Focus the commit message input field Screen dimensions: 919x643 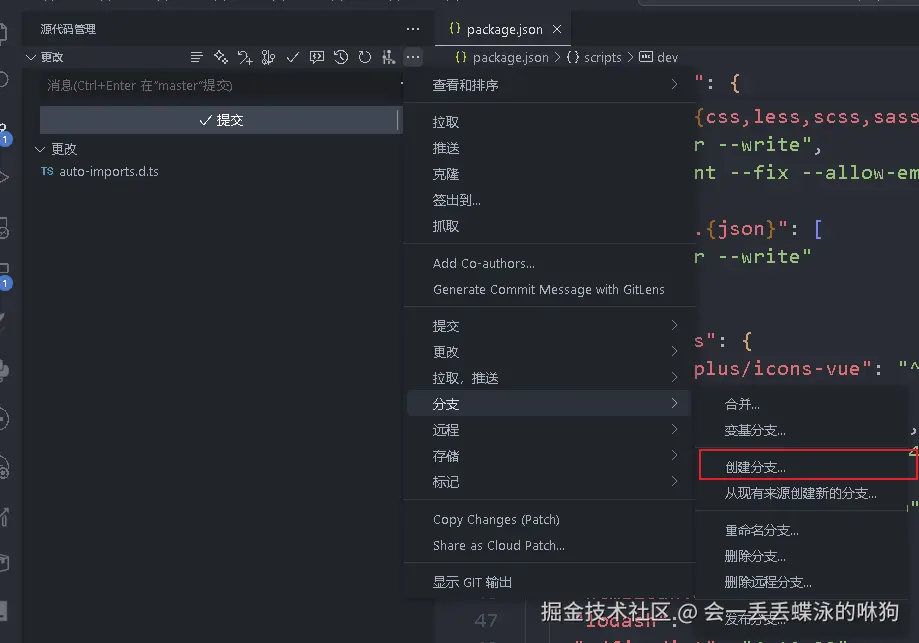pyautogui.click(x=222, y=85)
